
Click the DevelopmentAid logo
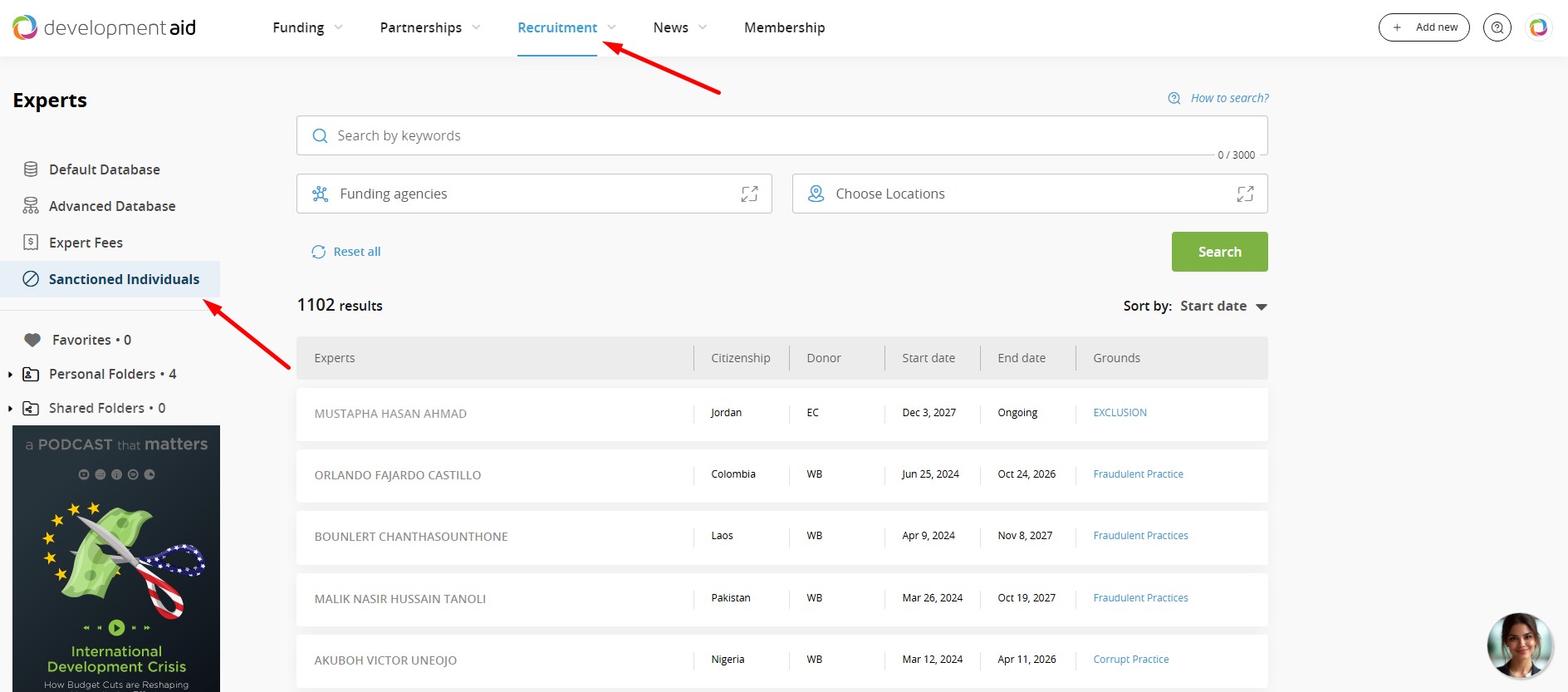[104, 27]
